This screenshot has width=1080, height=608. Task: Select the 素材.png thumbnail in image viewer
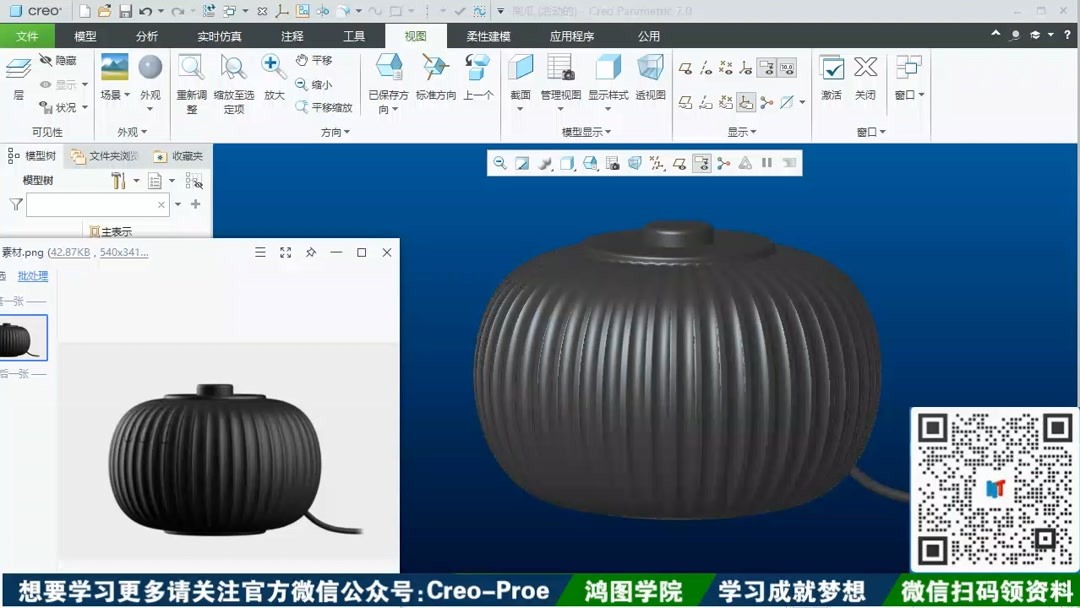click(22, 337)
